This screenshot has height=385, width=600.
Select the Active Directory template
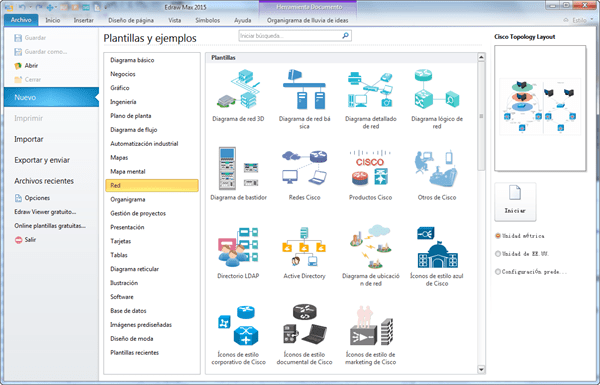304,253
